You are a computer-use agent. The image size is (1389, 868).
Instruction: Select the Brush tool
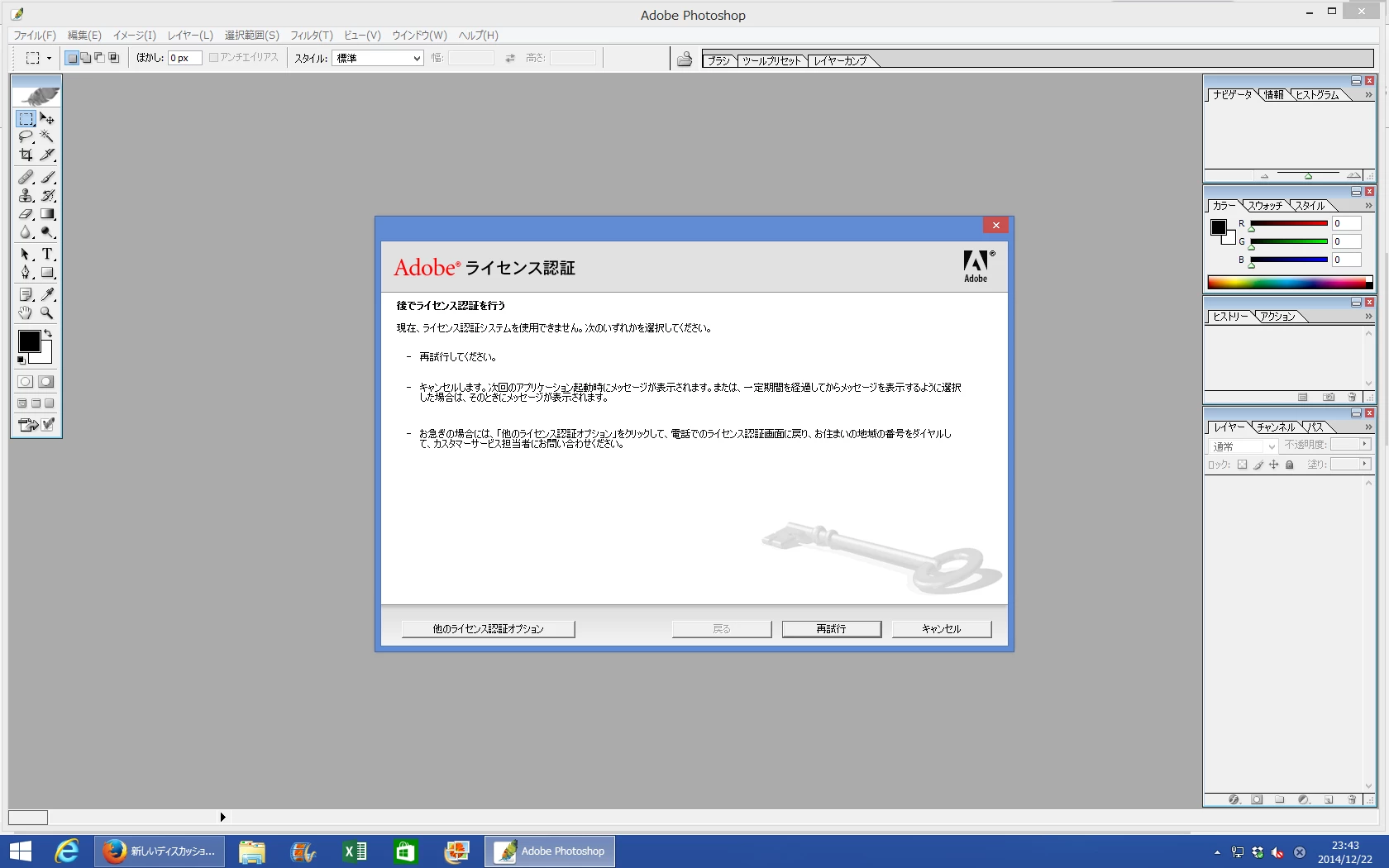[47, 177]
